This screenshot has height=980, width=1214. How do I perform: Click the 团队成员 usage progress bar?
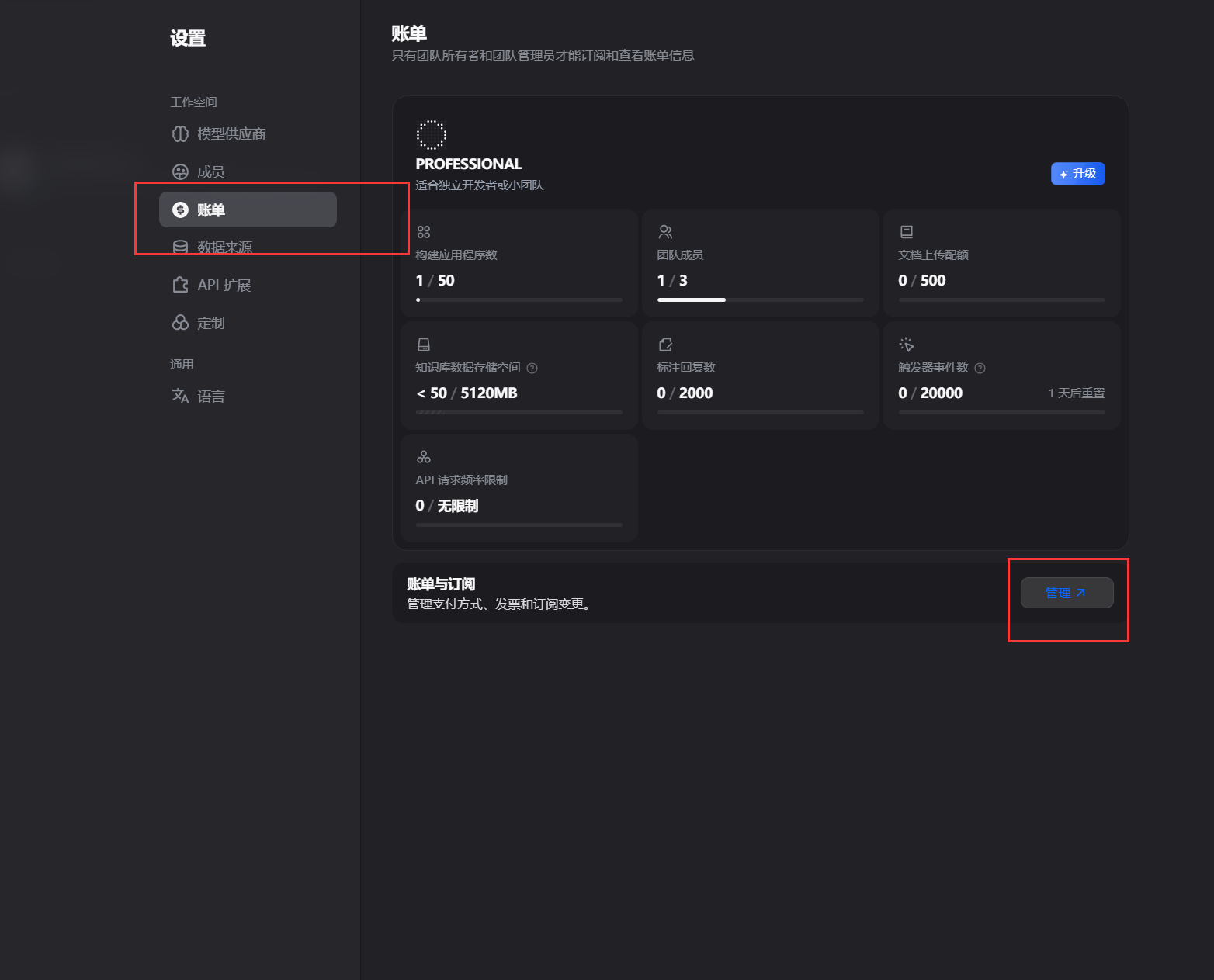[760, 300]
